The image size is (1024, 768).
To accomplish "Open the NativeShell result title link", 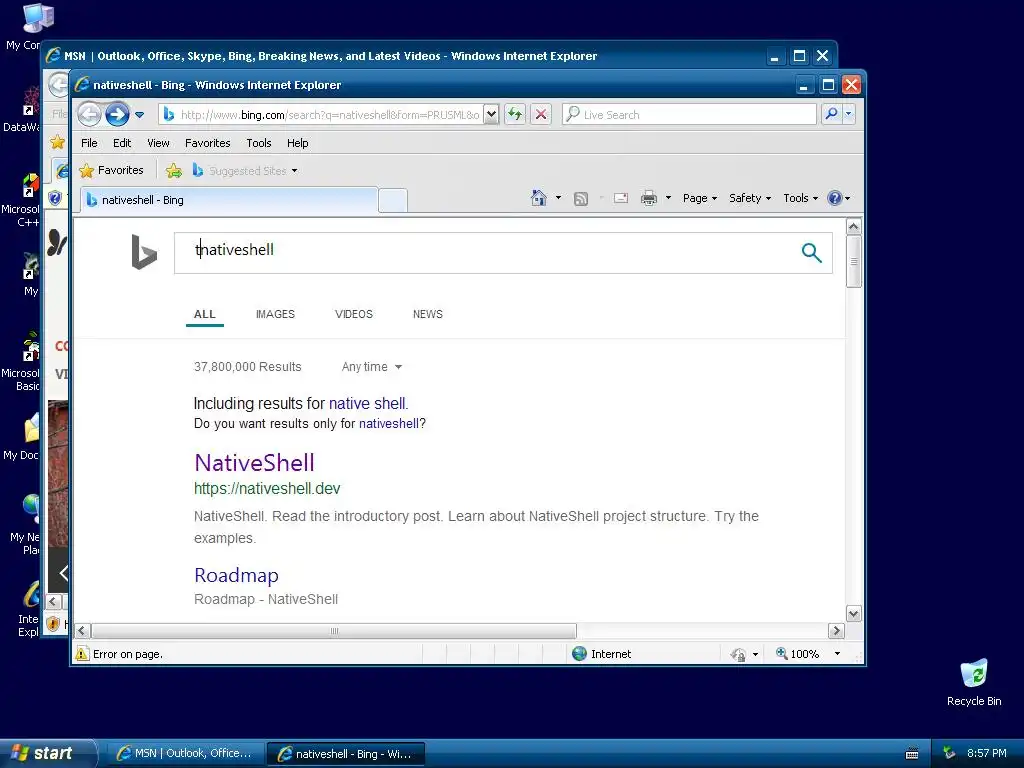I will coord(255,463).
